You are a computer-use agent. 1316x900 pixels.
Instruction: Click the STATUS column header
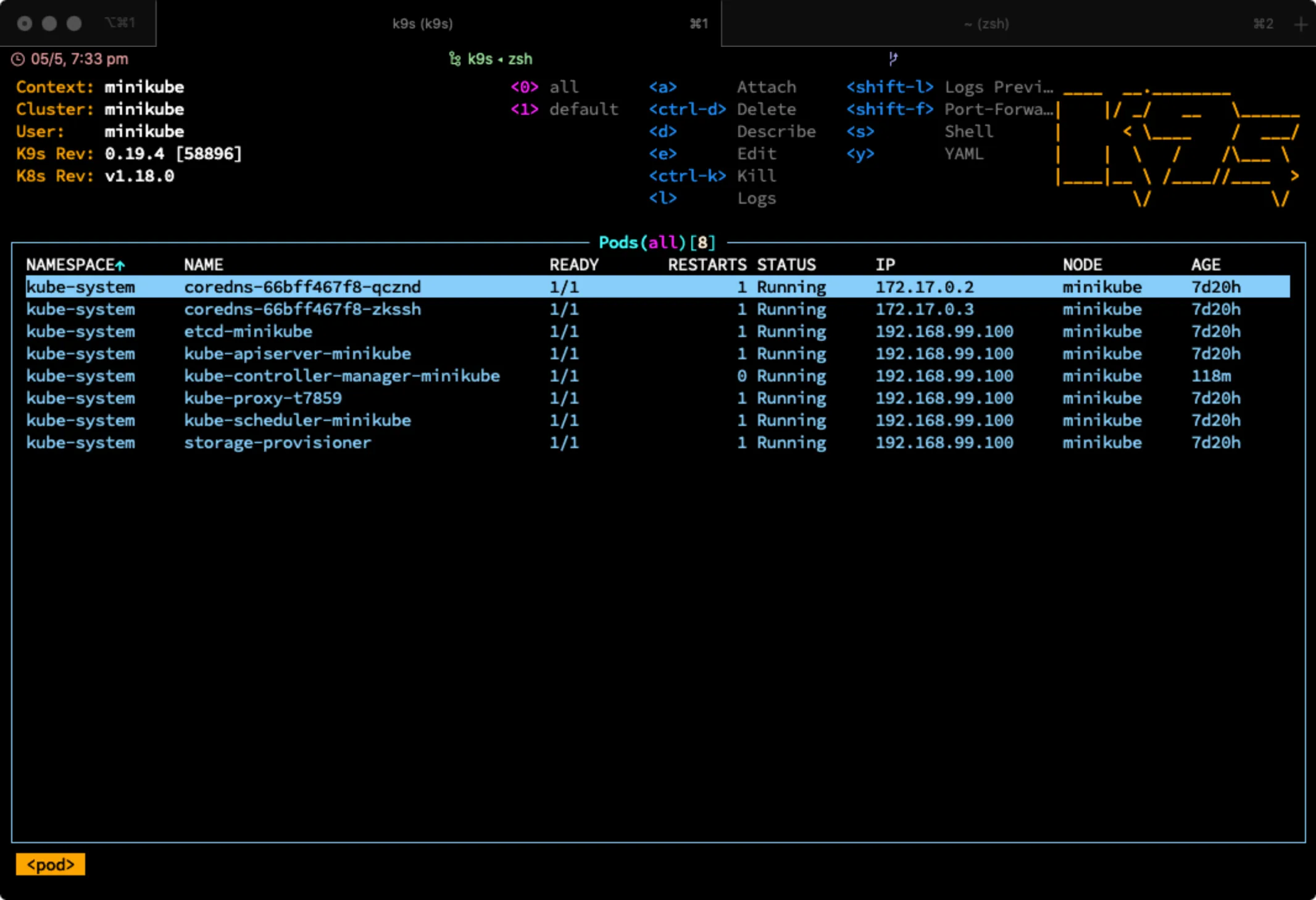tap(786, 265)
